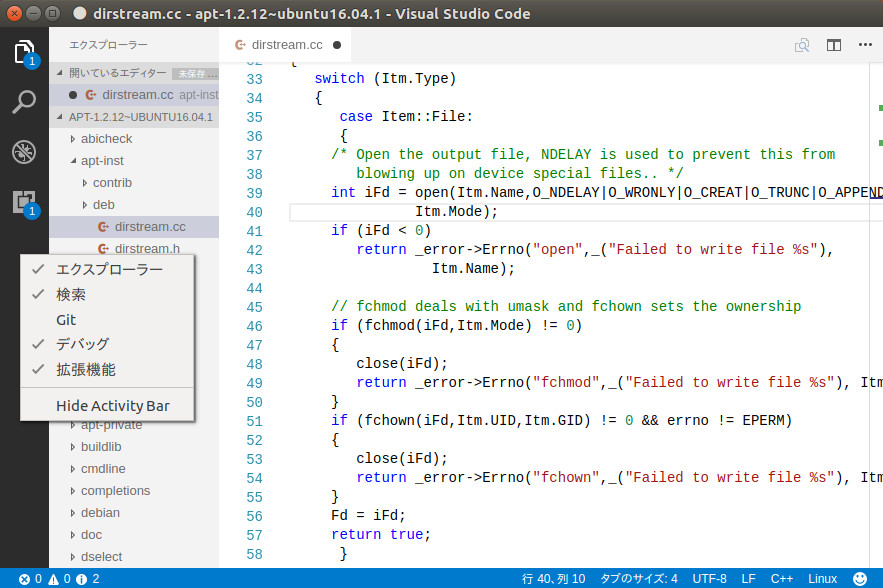Change indentation via タブのサイズ: 4
Screen dimensions: 883x588
(639, 579)
